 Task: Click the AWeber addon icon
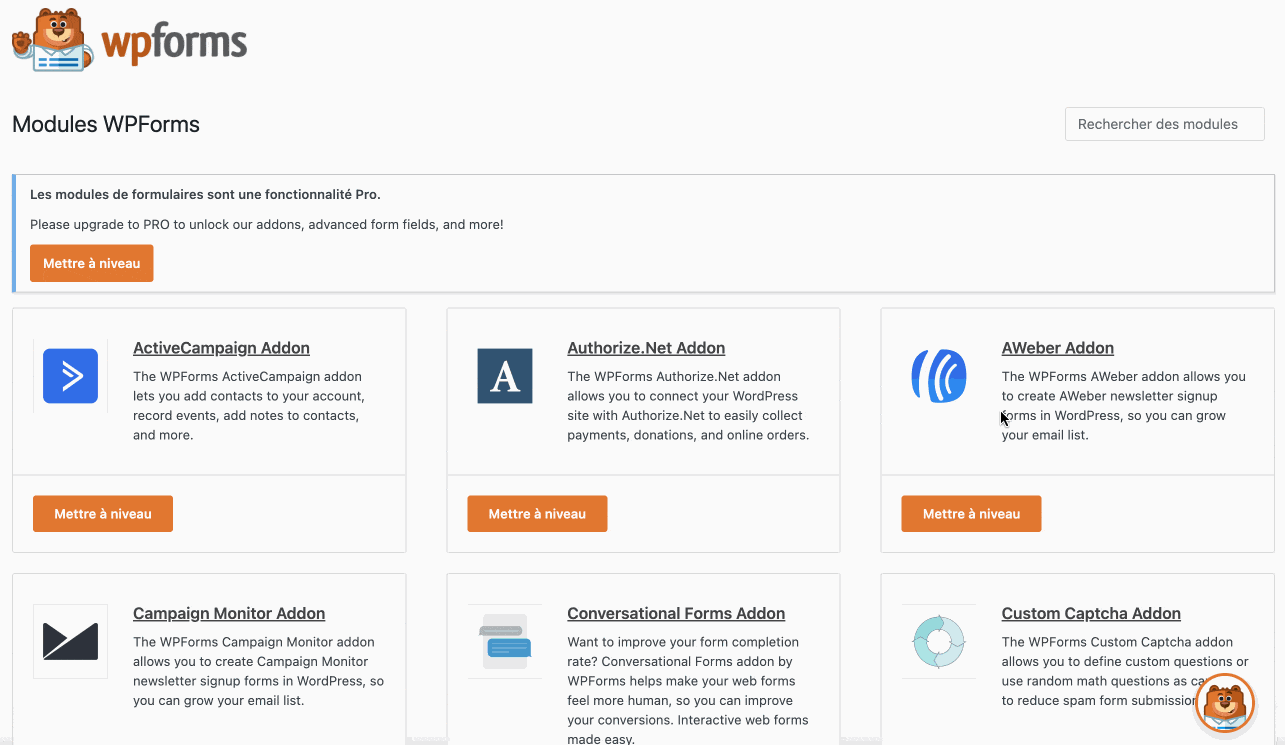coord(939,376)
